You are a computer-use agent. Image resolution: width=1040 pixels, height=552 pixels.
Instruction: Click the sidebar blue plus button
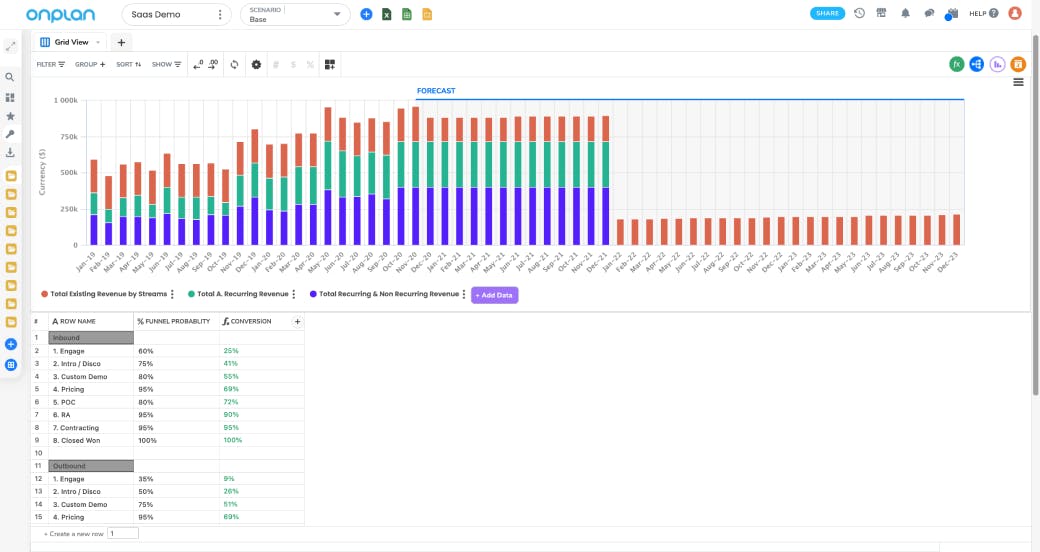(11, 344)
